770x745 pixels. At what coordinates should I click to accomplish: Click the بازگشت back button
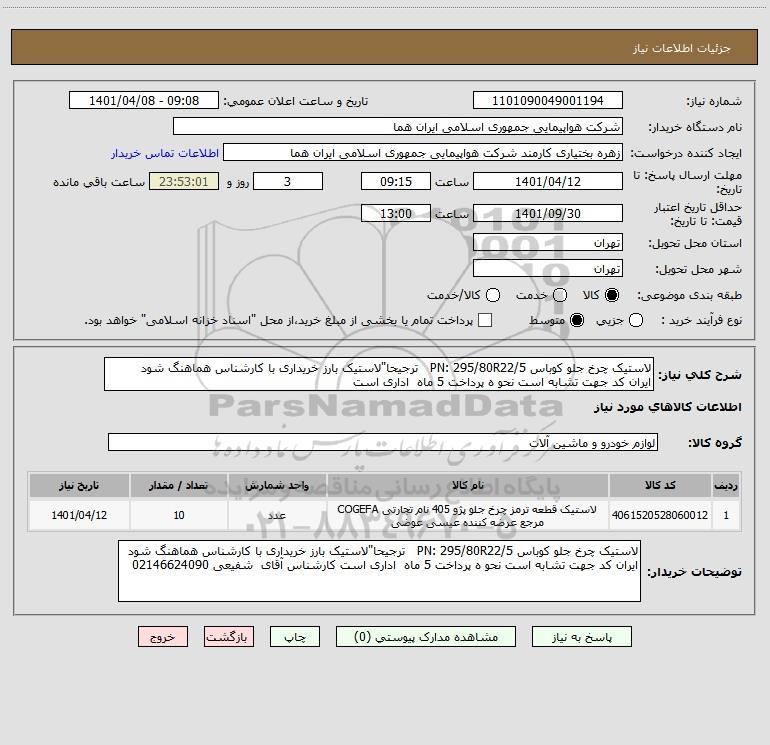click(229, 637)
